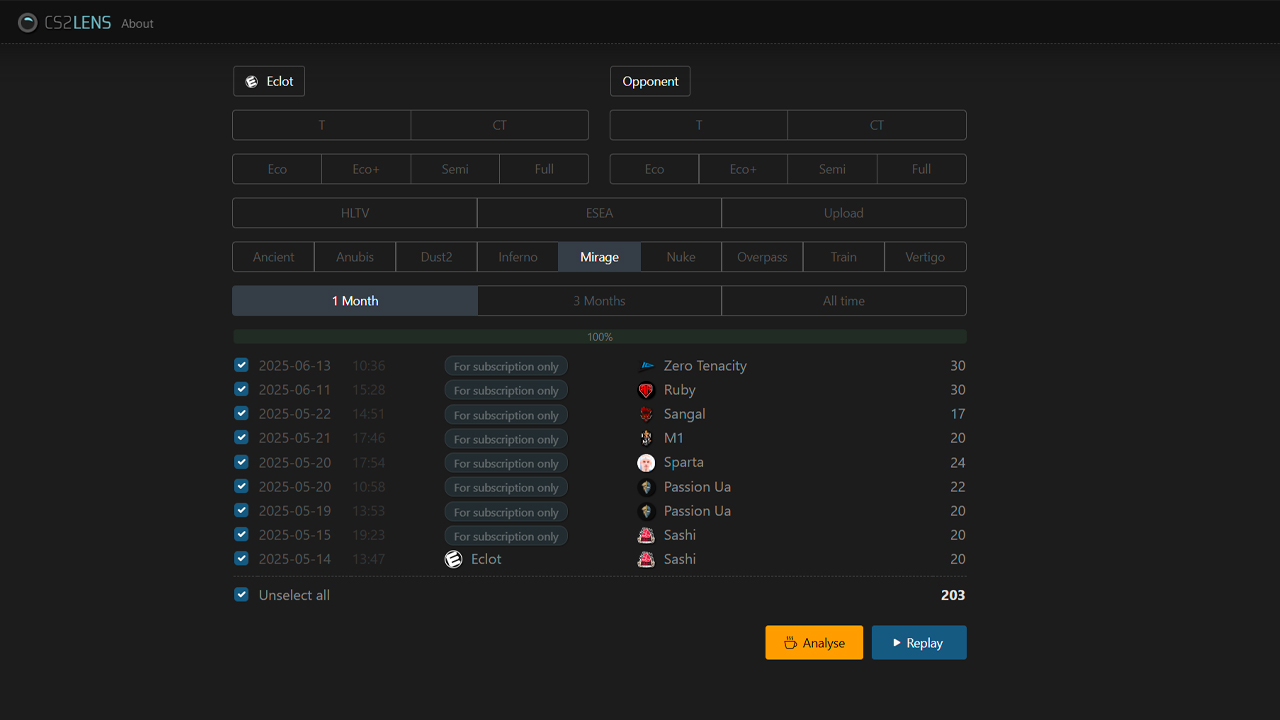Select the Vertigo map tab
The image size is (1280, 720).
tap(925, 257)
